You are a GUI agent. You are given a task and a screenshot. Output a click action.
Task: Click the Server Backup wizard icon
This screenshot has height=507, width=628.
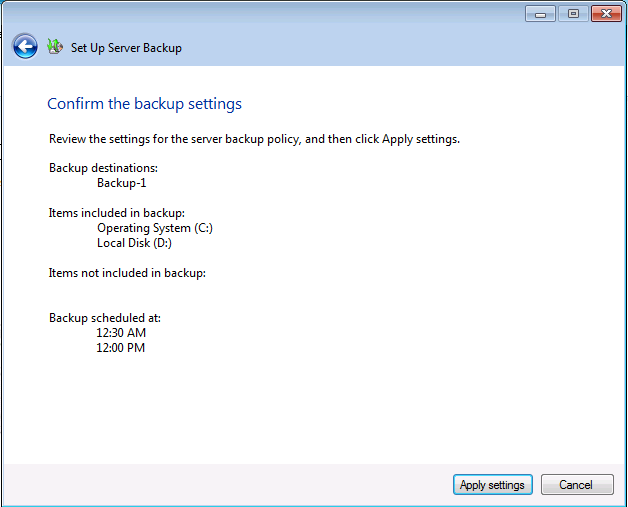pyautogui.click(x=55, y=46)
